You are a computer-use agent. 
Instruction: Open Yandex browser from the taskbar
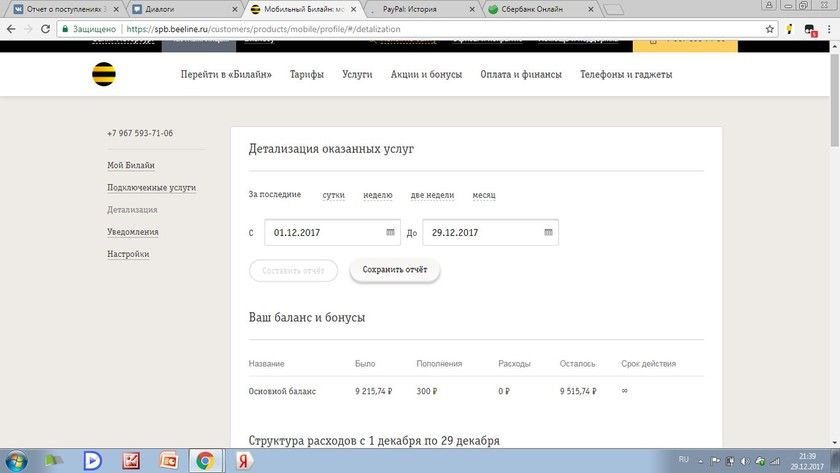[x=244, y=461]
